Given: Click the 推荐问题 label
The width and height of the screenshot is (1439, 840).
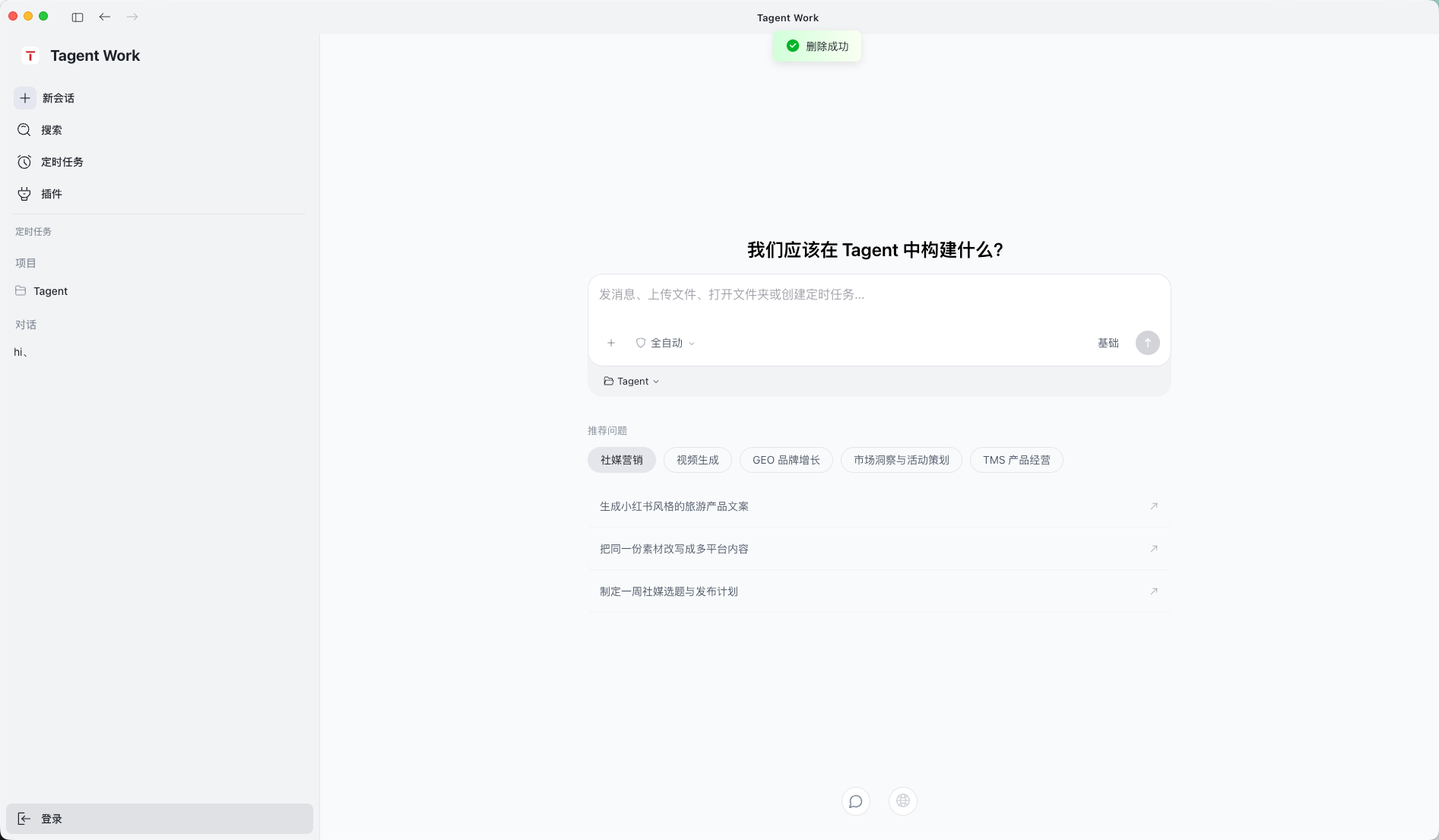Looking at the screenshot, I should (607, 431).
